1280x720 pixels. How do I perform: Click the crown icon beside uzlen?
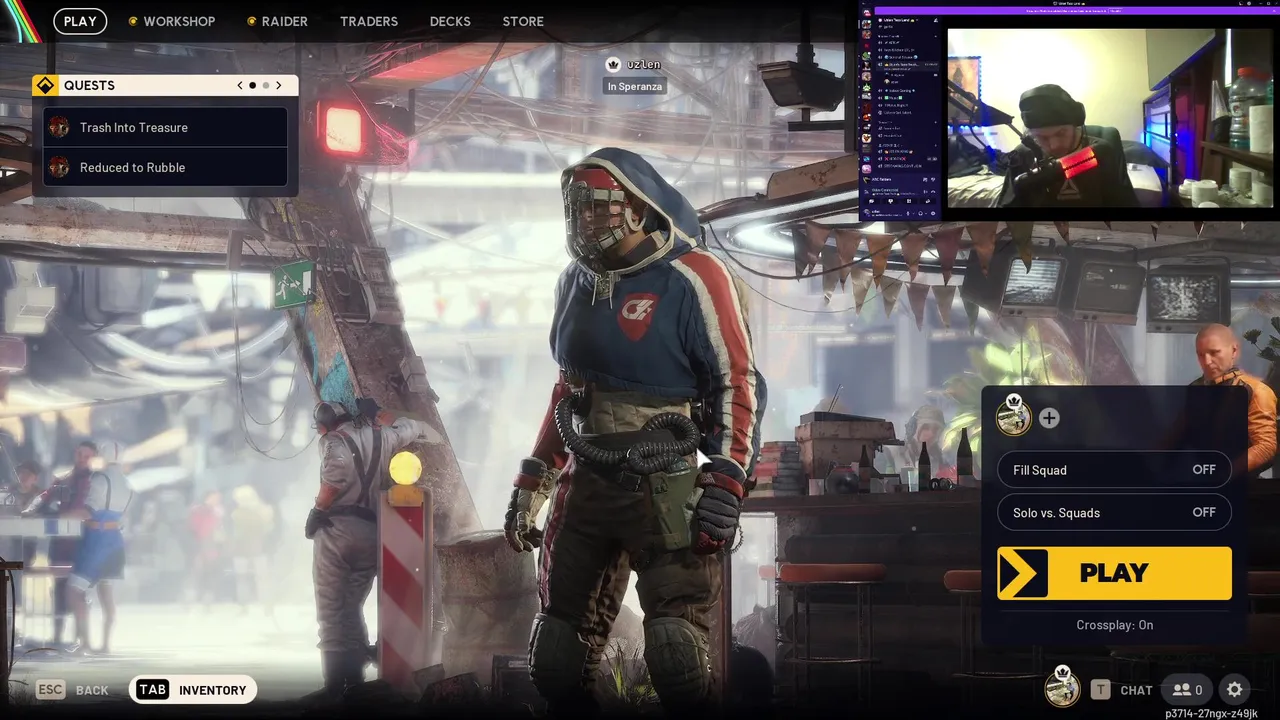614,64
